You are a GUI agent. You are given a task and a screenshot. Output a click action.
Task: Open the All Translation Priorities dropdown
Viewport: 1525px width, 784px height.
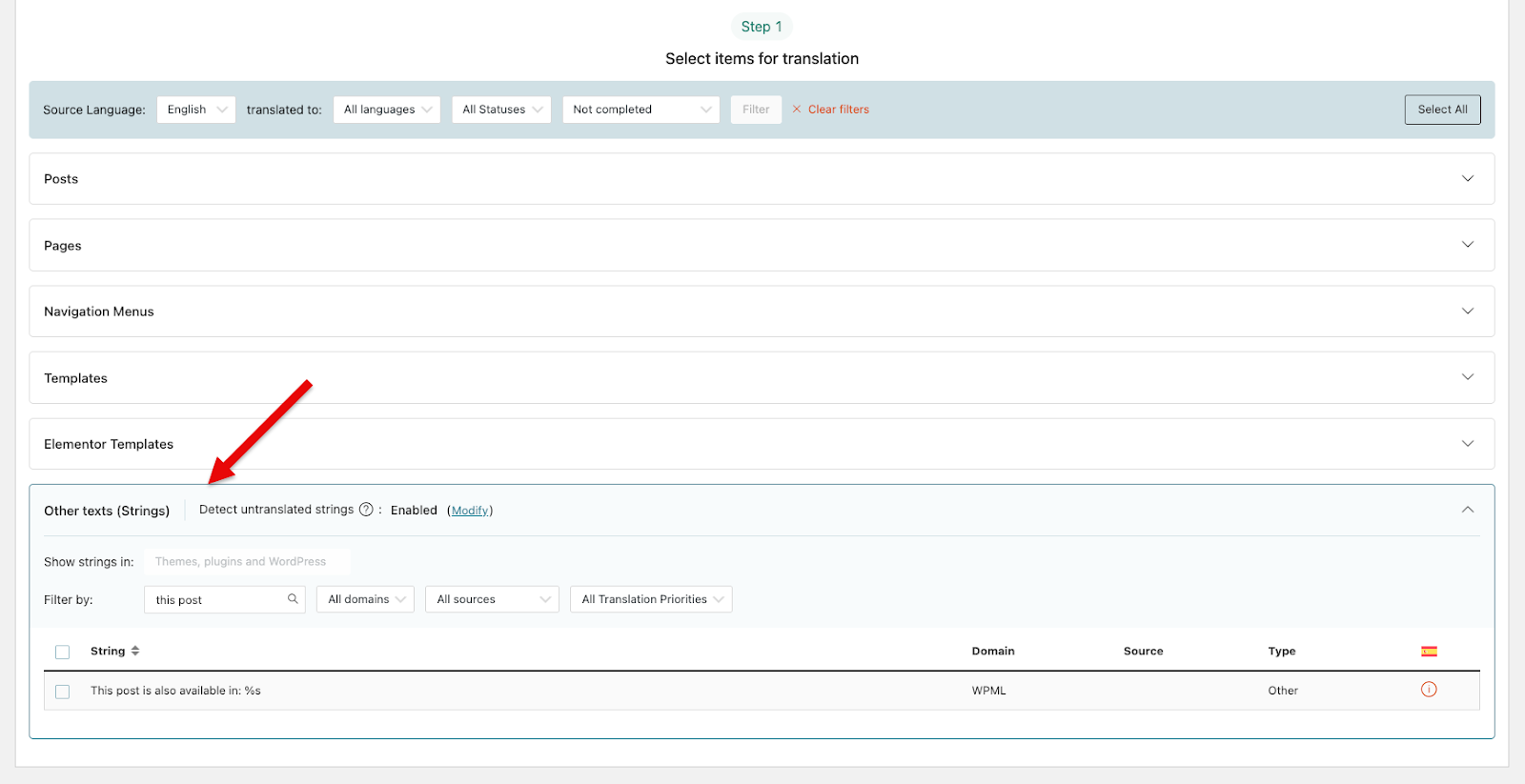coord(651,599)
